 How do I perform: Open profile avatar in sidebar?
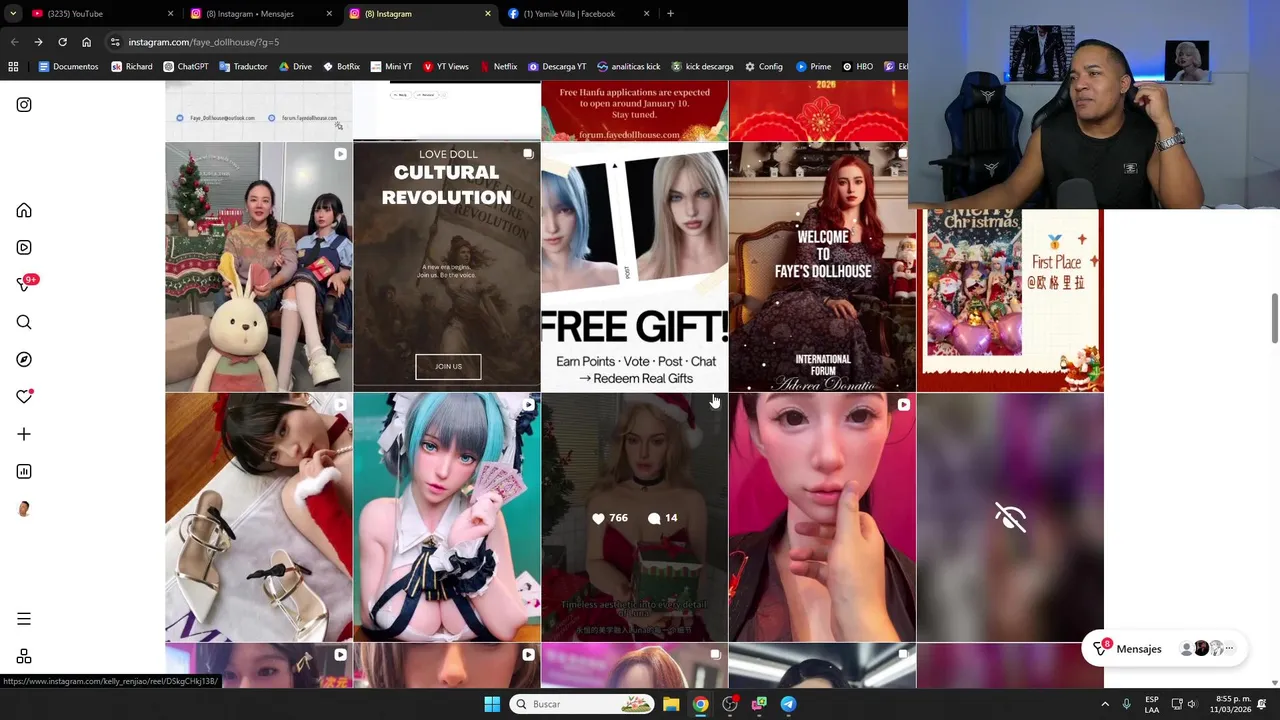24,509
